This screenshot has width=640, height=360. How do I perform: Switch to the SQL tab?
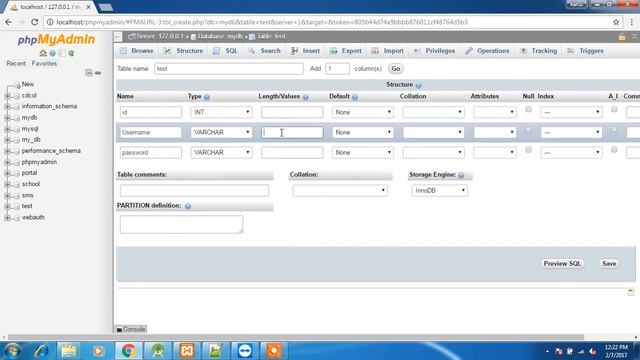pos(226,51)
